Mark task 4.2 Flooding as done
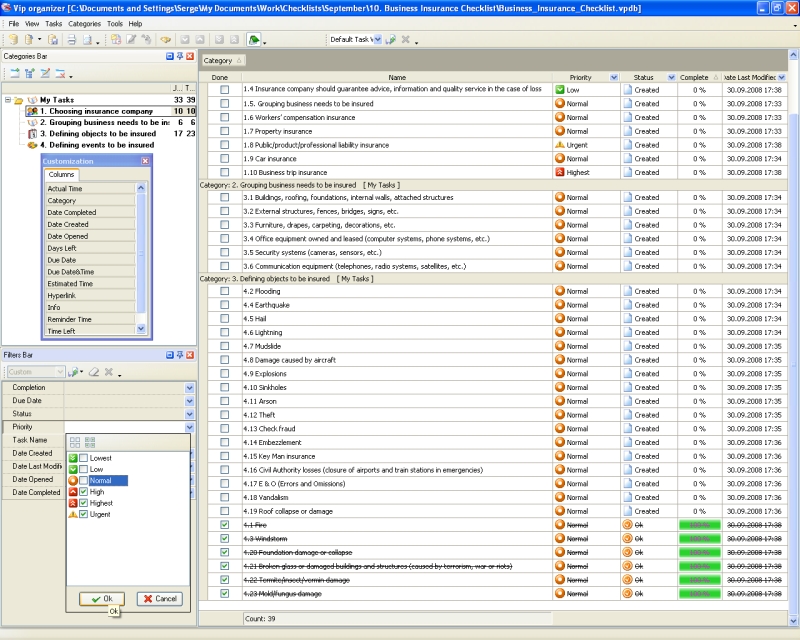 click(224, 291)
